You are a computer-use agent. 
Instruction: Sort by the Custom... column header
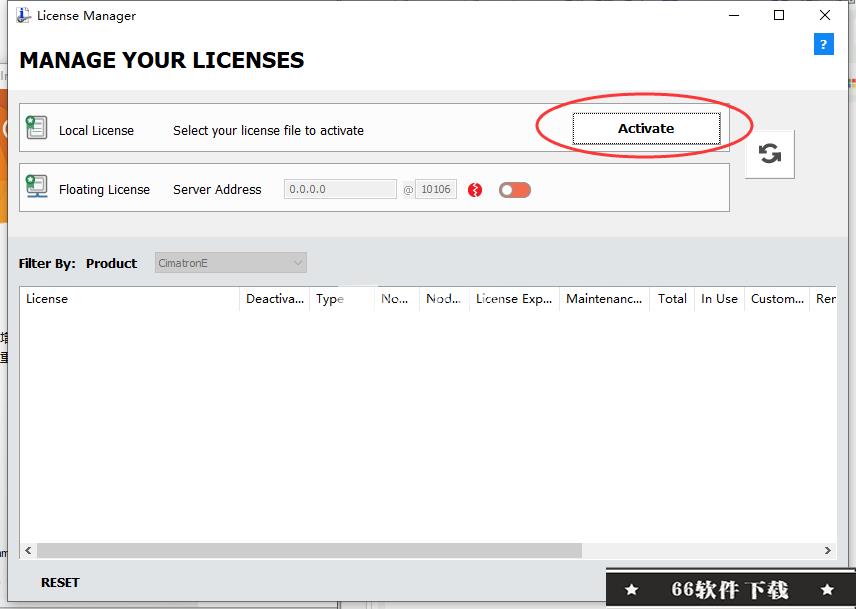click(x=777, y=299)
